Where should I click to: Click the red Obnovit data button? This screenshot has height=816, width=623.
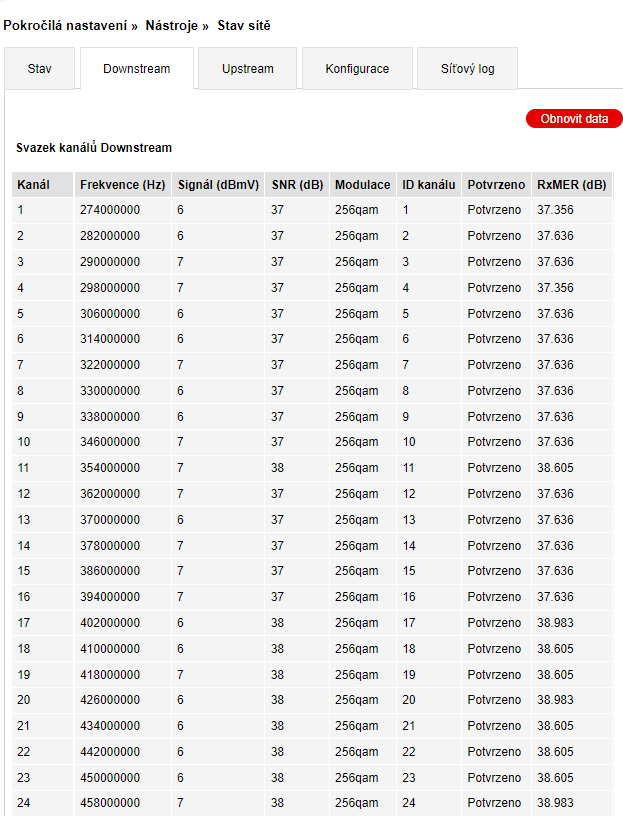coord(574,119)
